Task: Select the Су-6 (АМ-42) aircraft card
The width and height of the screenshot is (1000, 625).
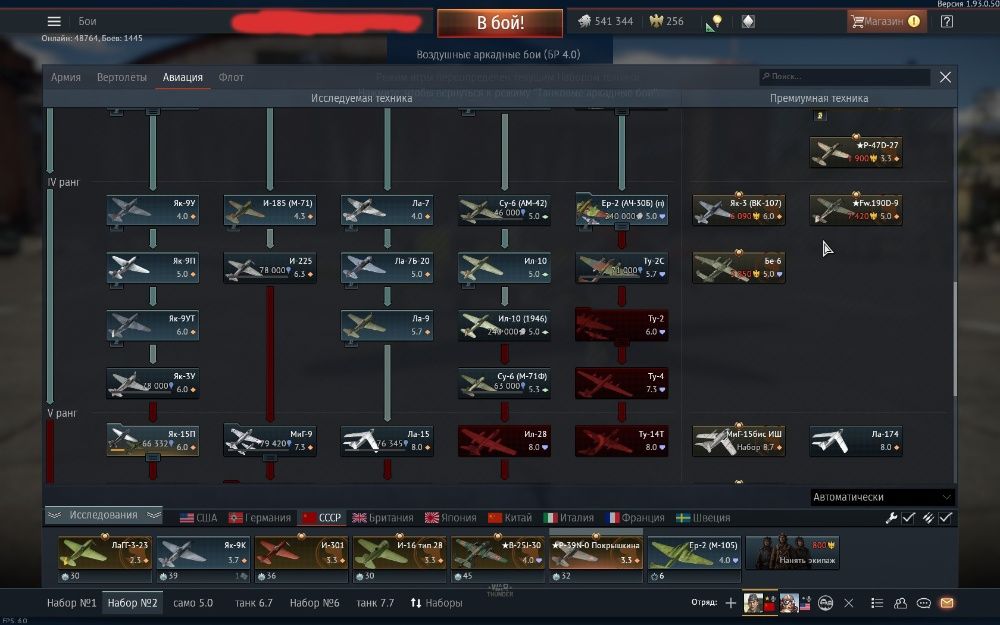Action: (504, 210)
